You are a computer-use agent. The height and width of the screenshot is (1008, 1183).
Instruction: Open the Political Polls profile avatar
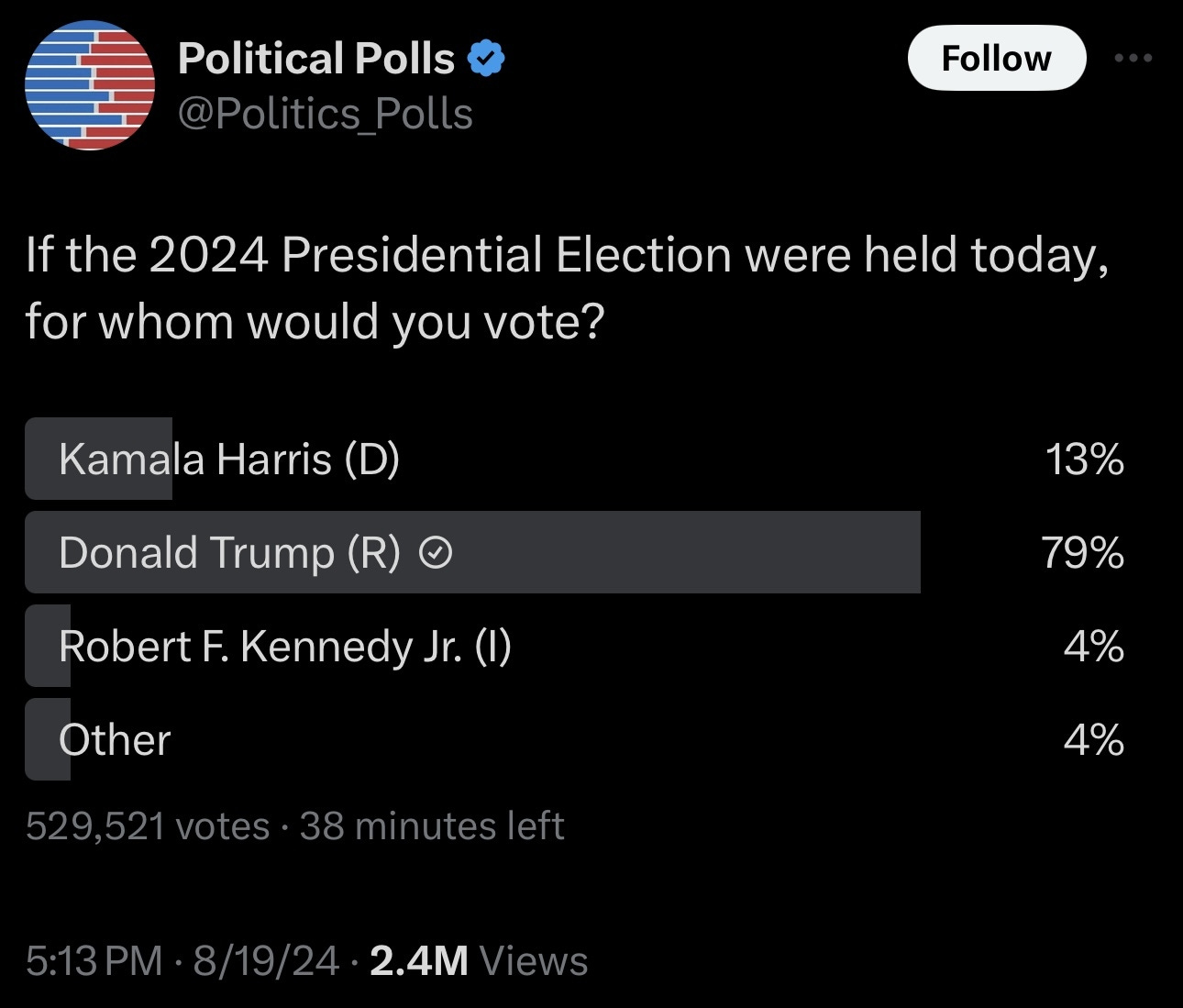(89, 85)
